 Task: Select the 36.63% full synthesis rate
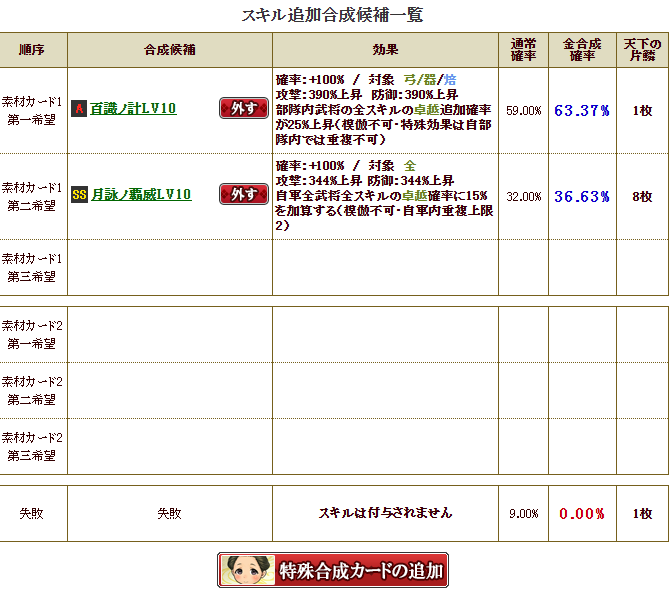[x=582, y=197]
